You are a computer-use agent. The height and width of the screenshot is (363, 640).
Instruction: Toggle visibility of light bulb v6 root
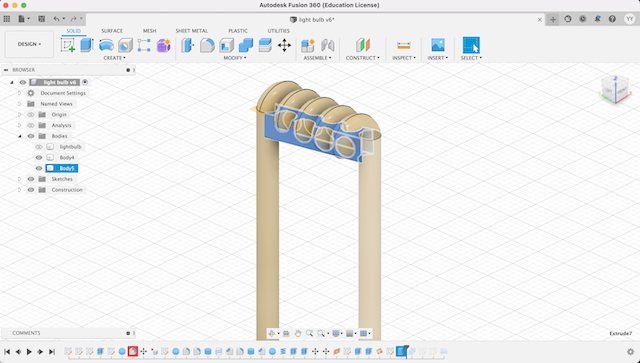pyautogui.click(x=23, y=82)
